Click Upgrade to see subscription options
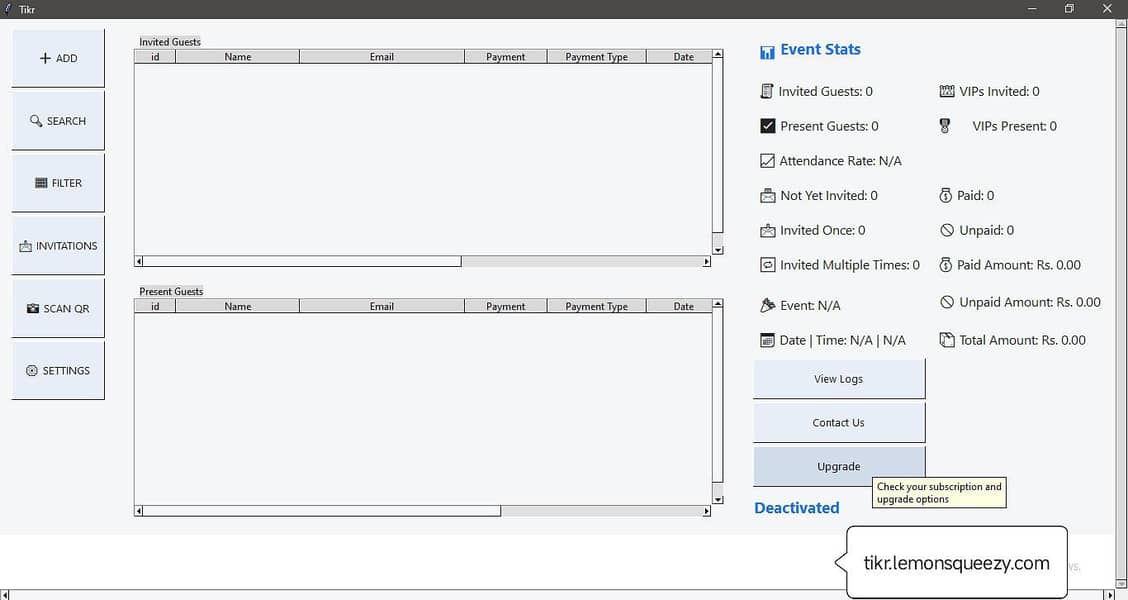1128x600 pixels. (839, 466)
